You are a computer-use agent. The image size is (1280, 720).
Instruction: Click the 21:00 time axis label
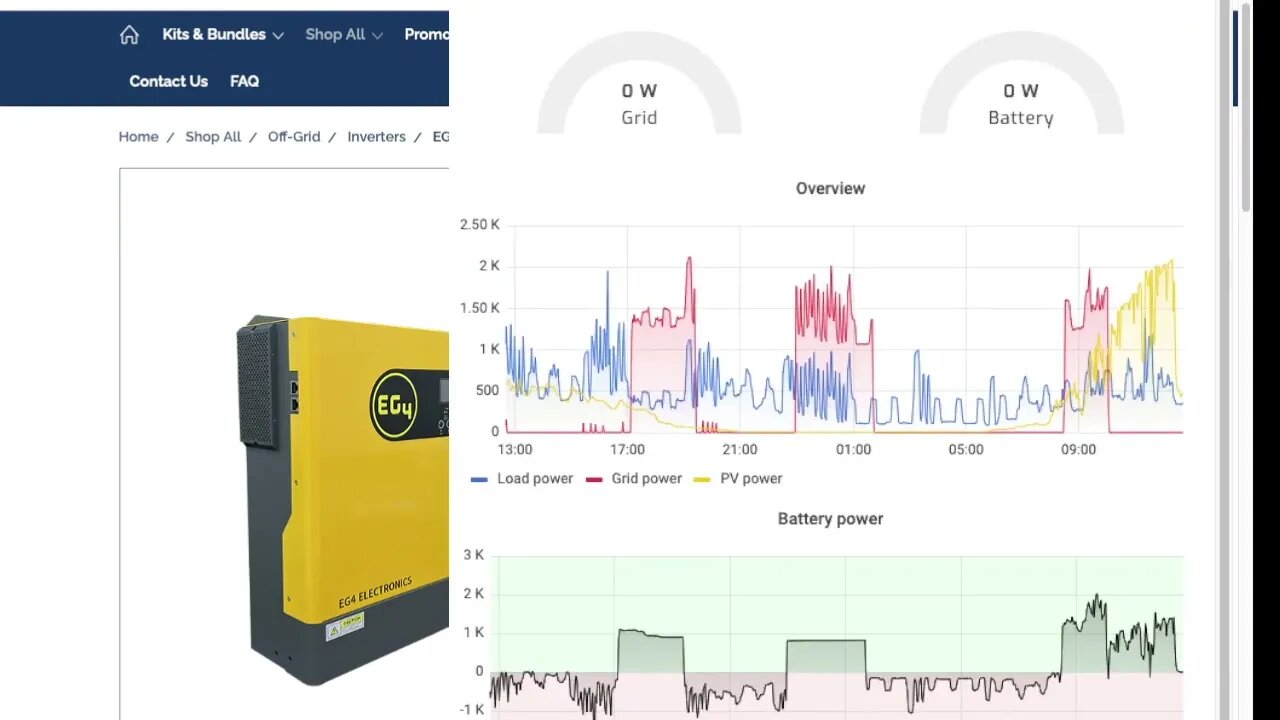740,450
